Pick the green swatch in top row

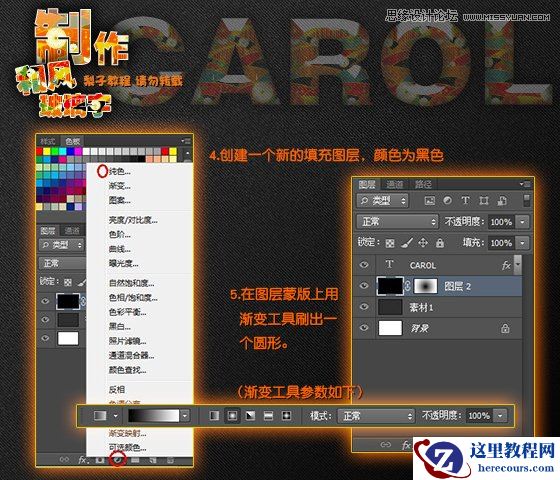[x=55, y=151]
